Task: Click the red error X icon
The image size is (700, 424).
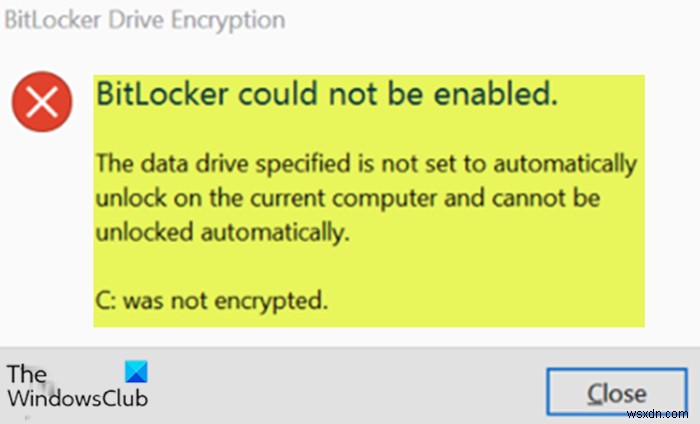Action: point(42,103)
